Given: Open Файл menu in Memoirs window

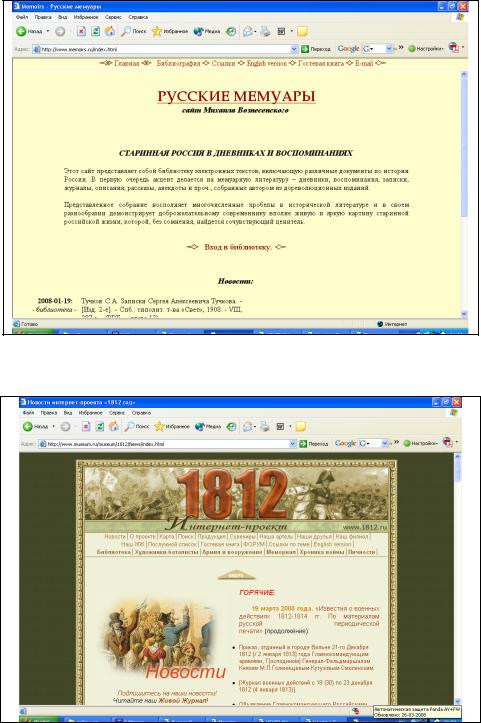Looking at the screenshot, I should click(22, 17).
